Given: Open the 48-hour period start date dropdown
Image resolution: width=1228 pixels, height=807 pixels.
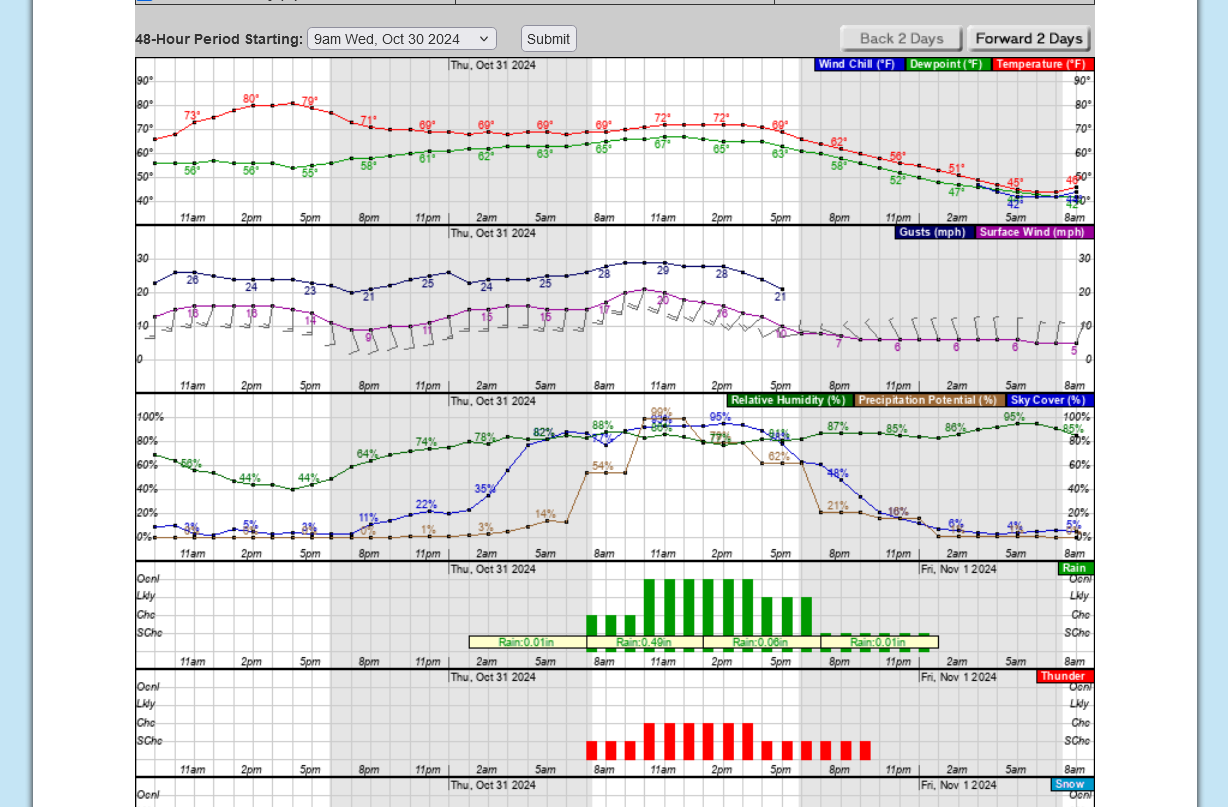Looking at the screenshot, I should coord(402,39).
